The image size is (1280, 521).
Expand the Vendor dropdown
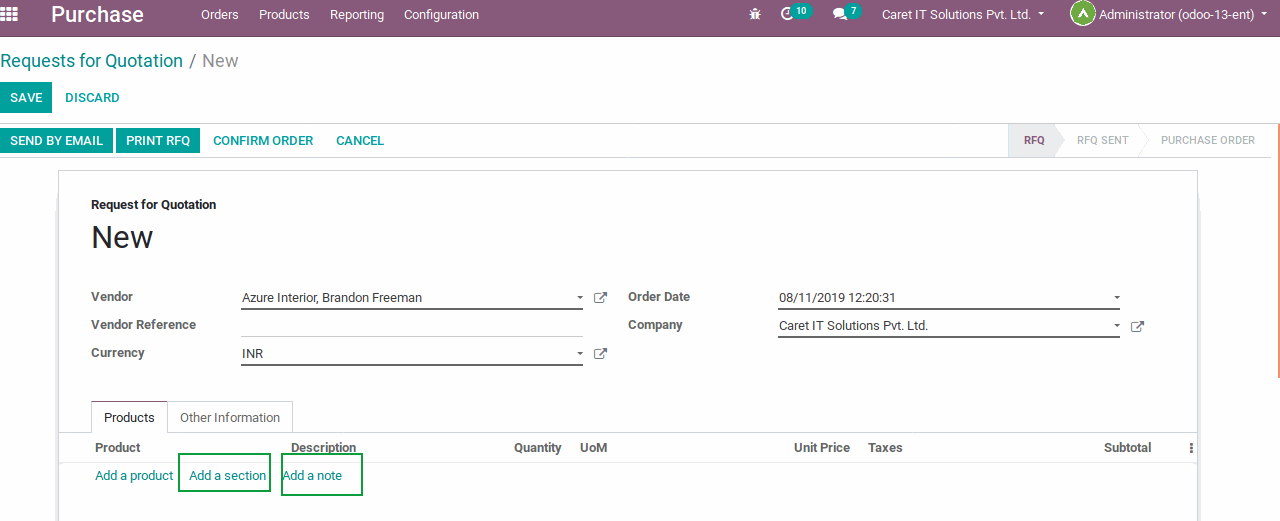click(580, 298)
